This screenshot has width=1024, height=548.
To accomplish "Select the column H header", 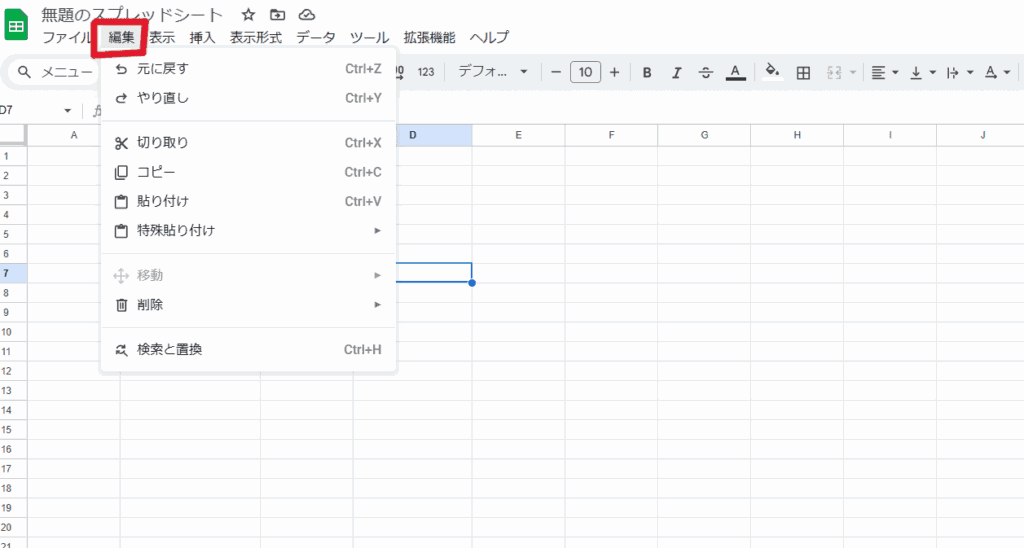I will point(797,135).
